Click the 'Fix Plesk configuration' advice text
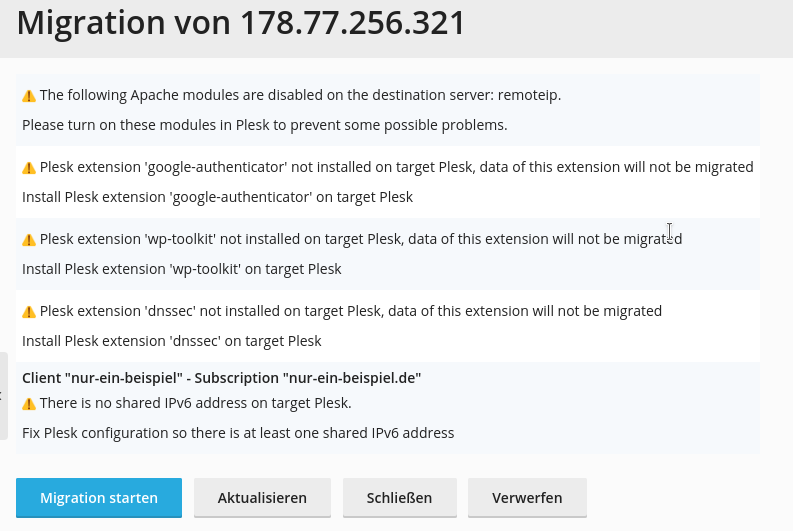Viewport: 793px width, 531px height. tap(238, 433)
